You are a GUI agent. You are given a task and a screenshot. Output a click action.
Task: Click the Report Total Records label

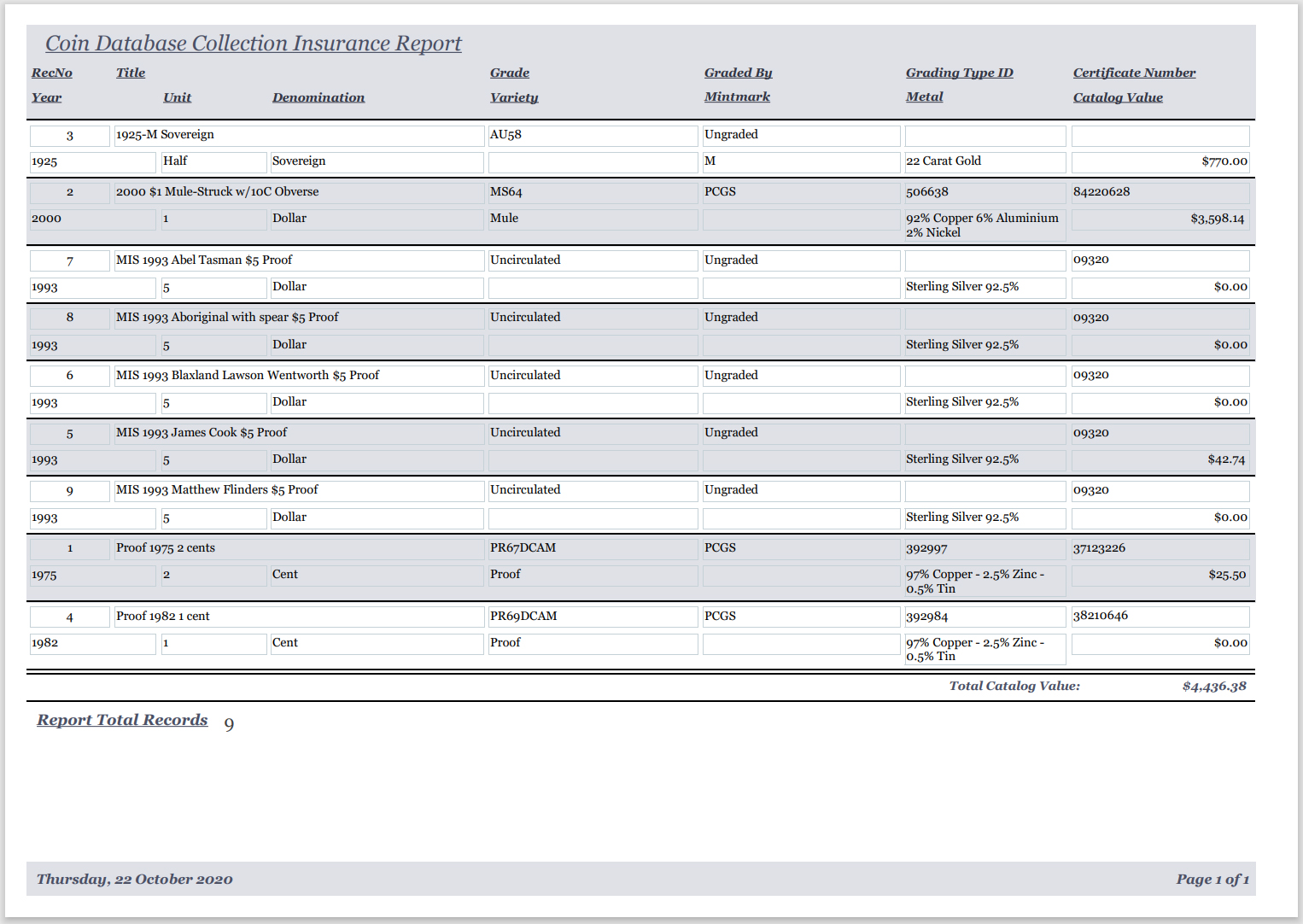click(122, 721)
